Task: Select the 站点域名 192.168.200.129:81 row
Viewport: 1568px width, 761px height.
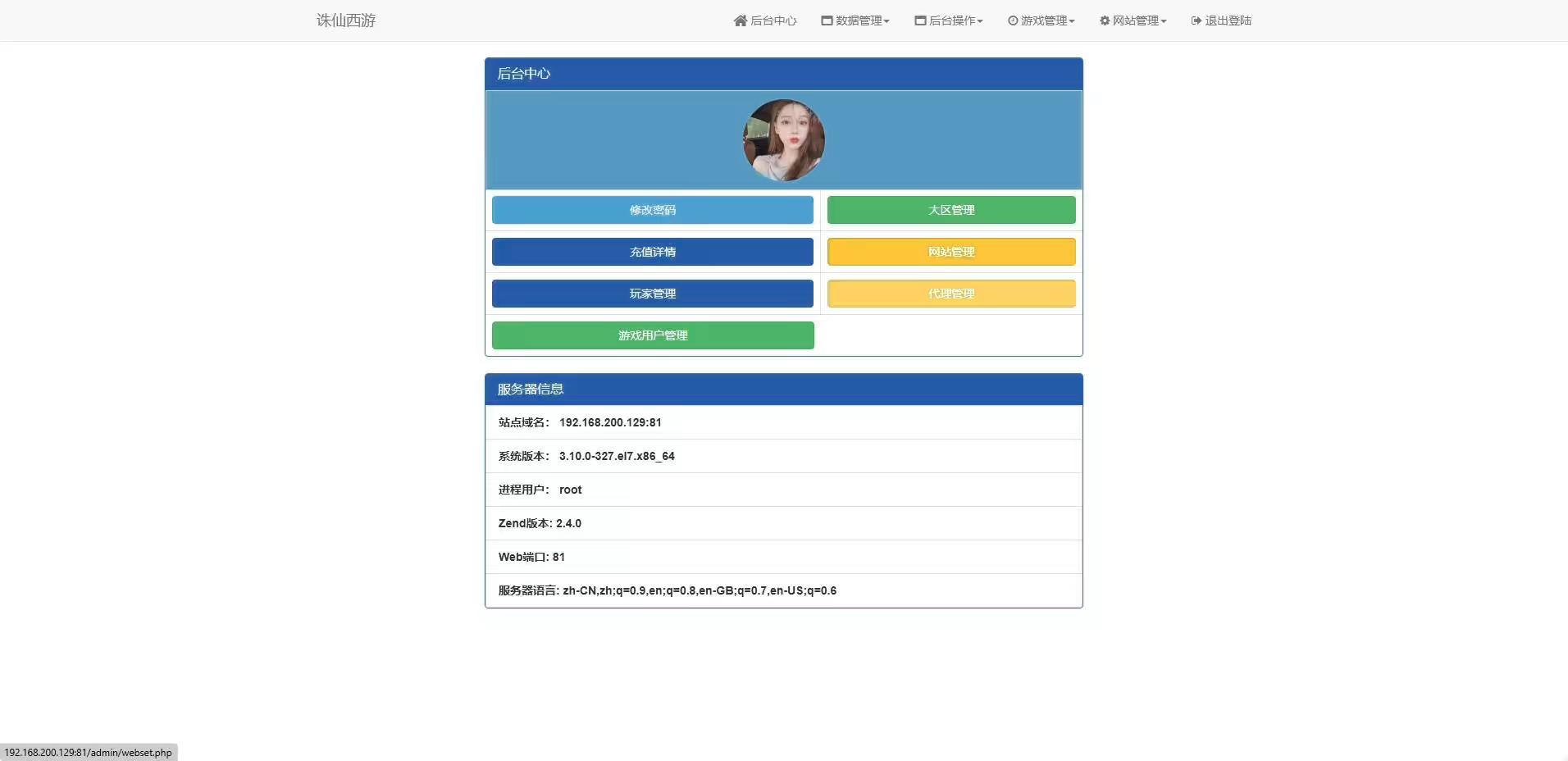Action: pos(784,422)
